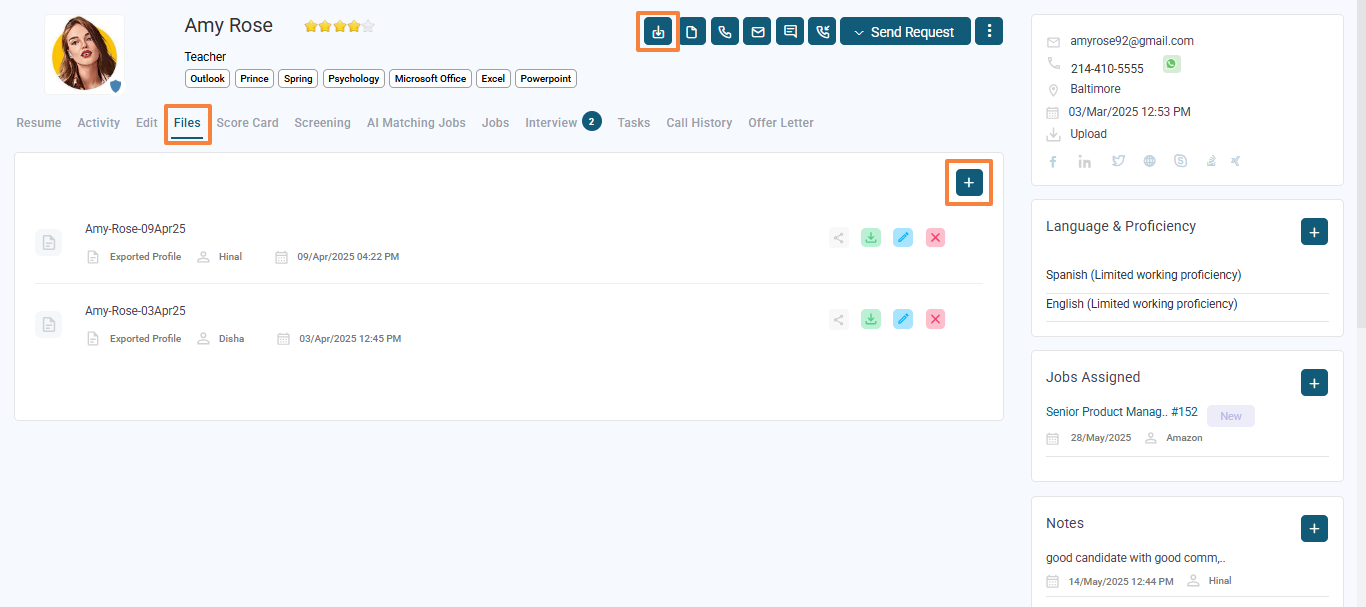Switch to the Jobs tab

(495, 123)
